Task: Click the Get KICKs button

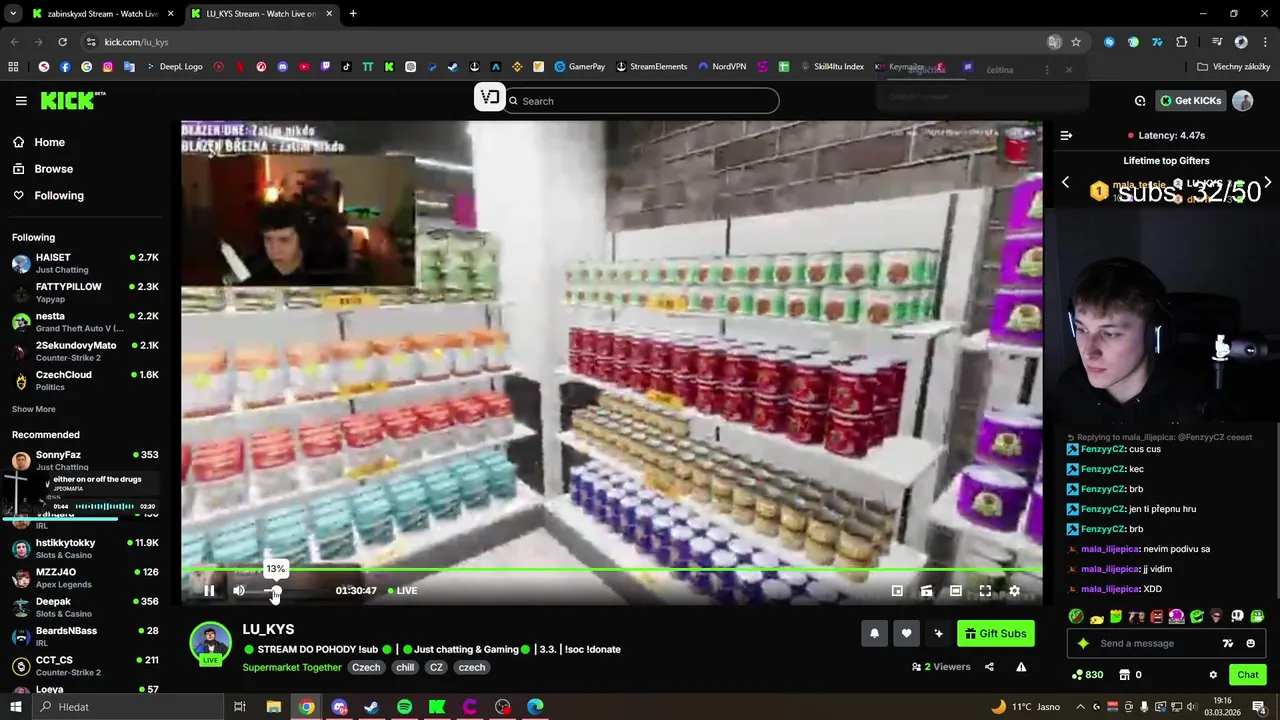Action: coord(1191,100)
